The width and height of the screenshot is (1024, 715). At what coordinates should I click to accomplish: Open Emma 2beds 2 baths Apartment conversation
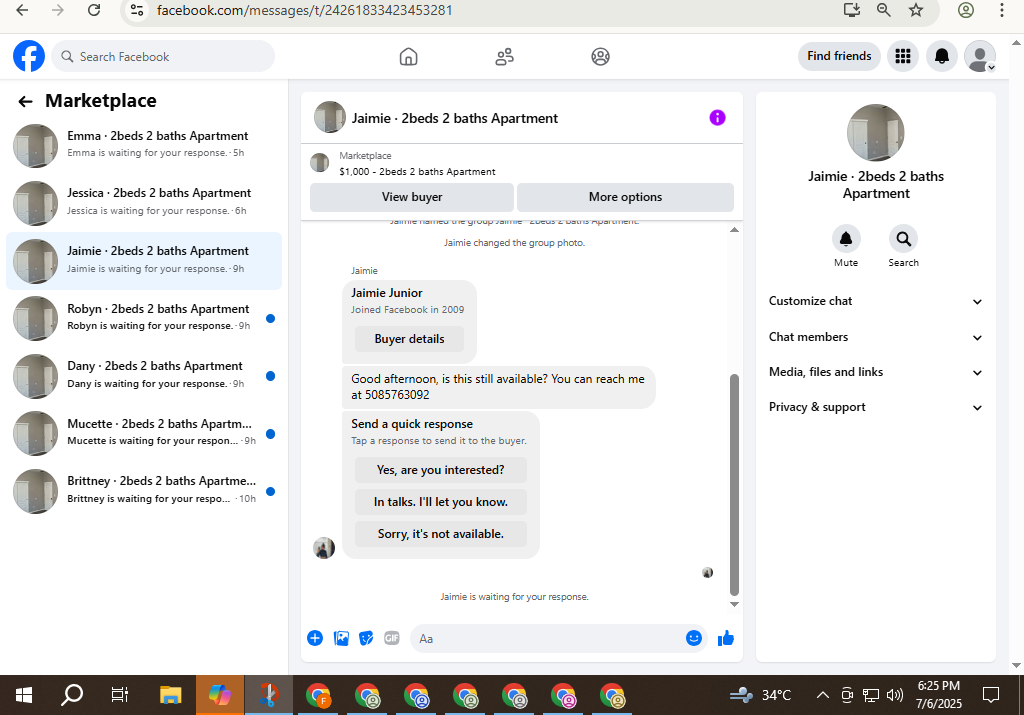click(144, 146)
